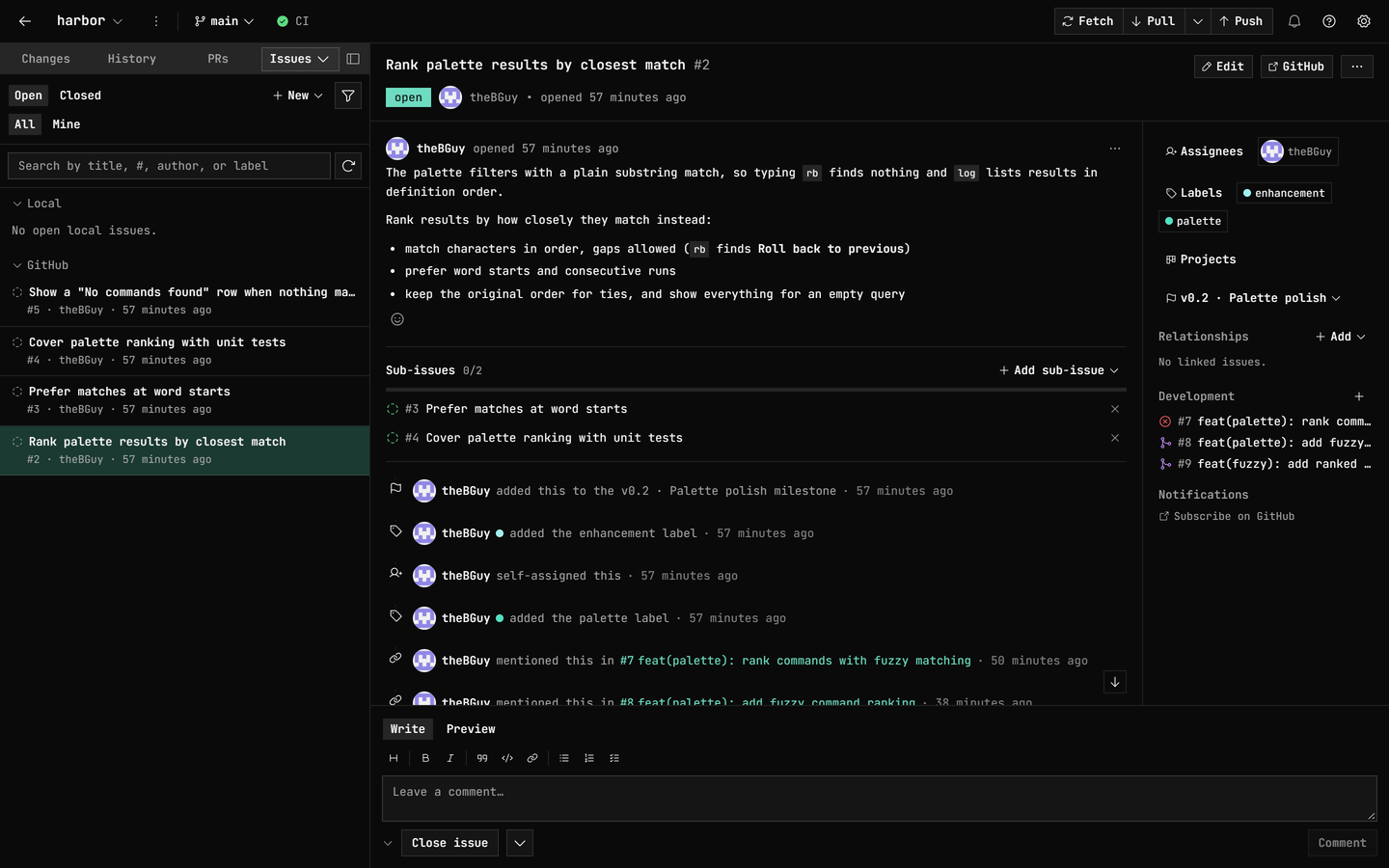Remove sub-issue #4 Cover palette ranking
Screen dimensions: 1389x868
pyautogui.click(x=1115, y=438)
